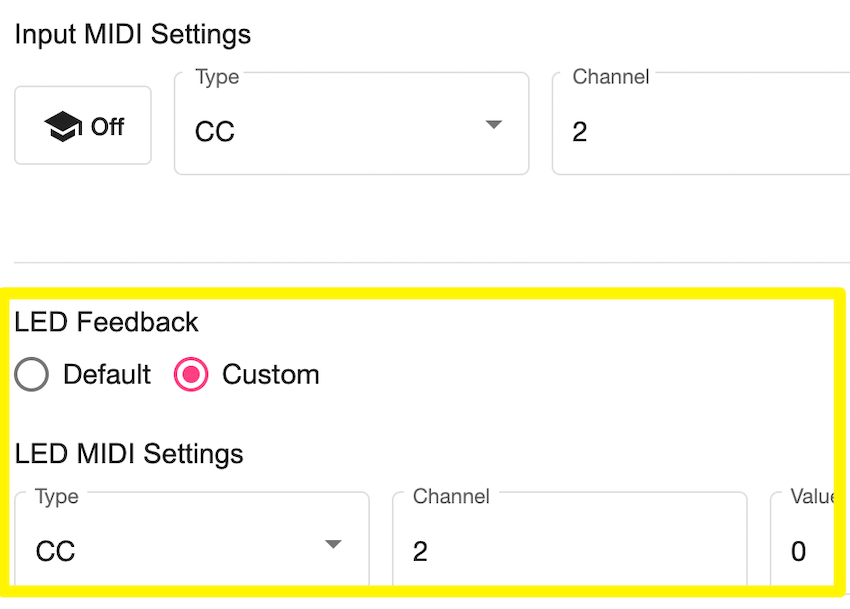Select the Custom LED Feedback radio button
850x609 pixels.
coord(191,375)
